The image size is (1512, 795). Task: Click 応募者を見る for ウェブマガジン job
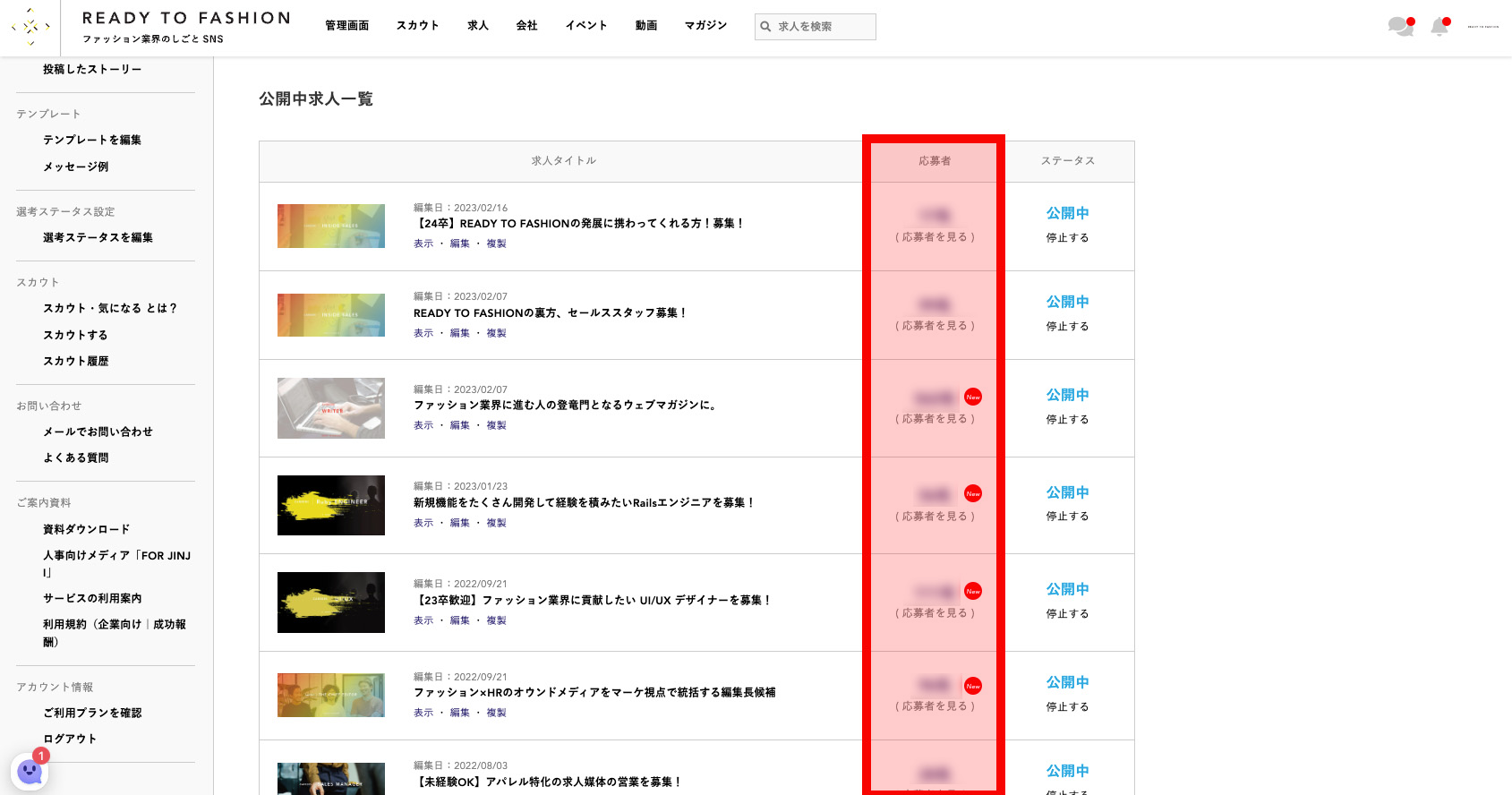tap(935, 419)
